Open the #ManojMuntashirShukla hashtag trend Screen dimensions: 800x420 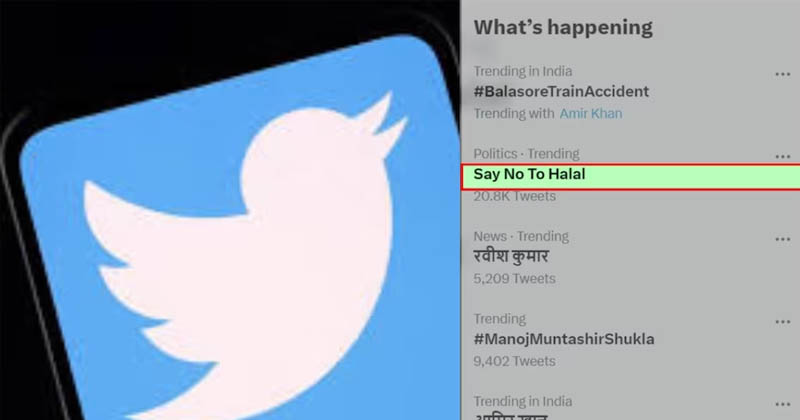tap(564, 339)
